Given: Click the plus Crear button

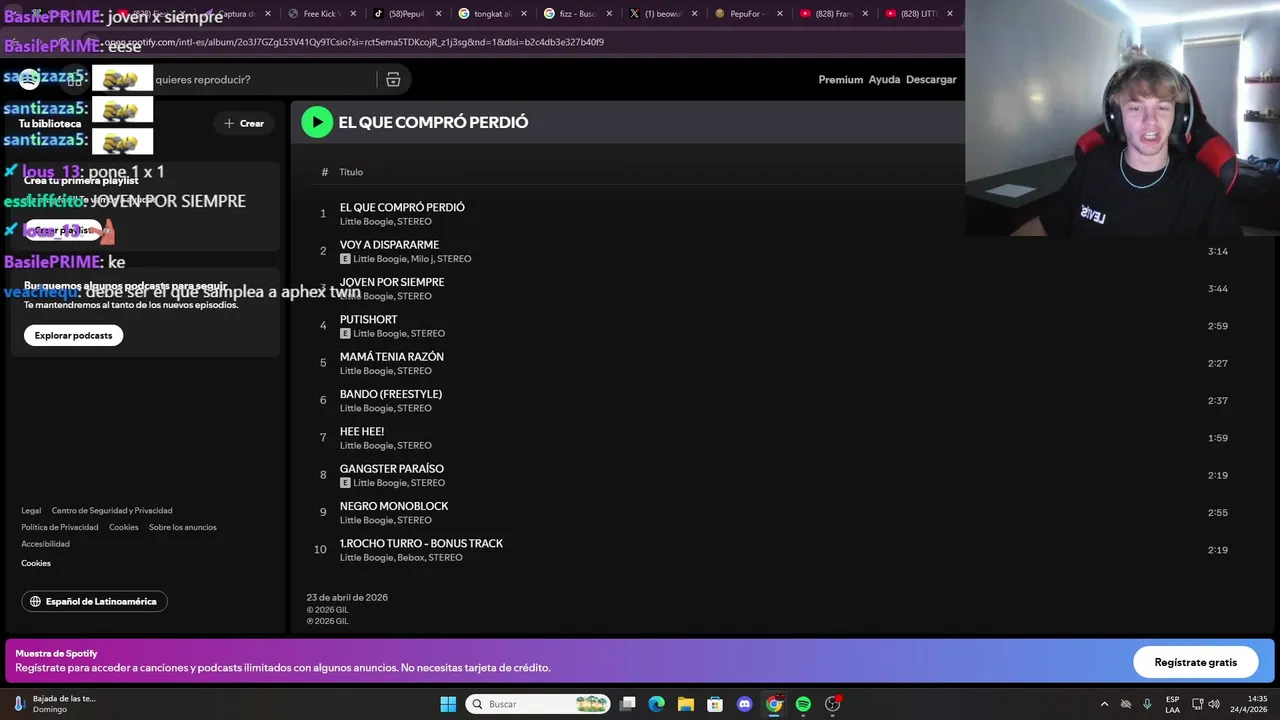Looking at the screenshot, I should [244, 123].
